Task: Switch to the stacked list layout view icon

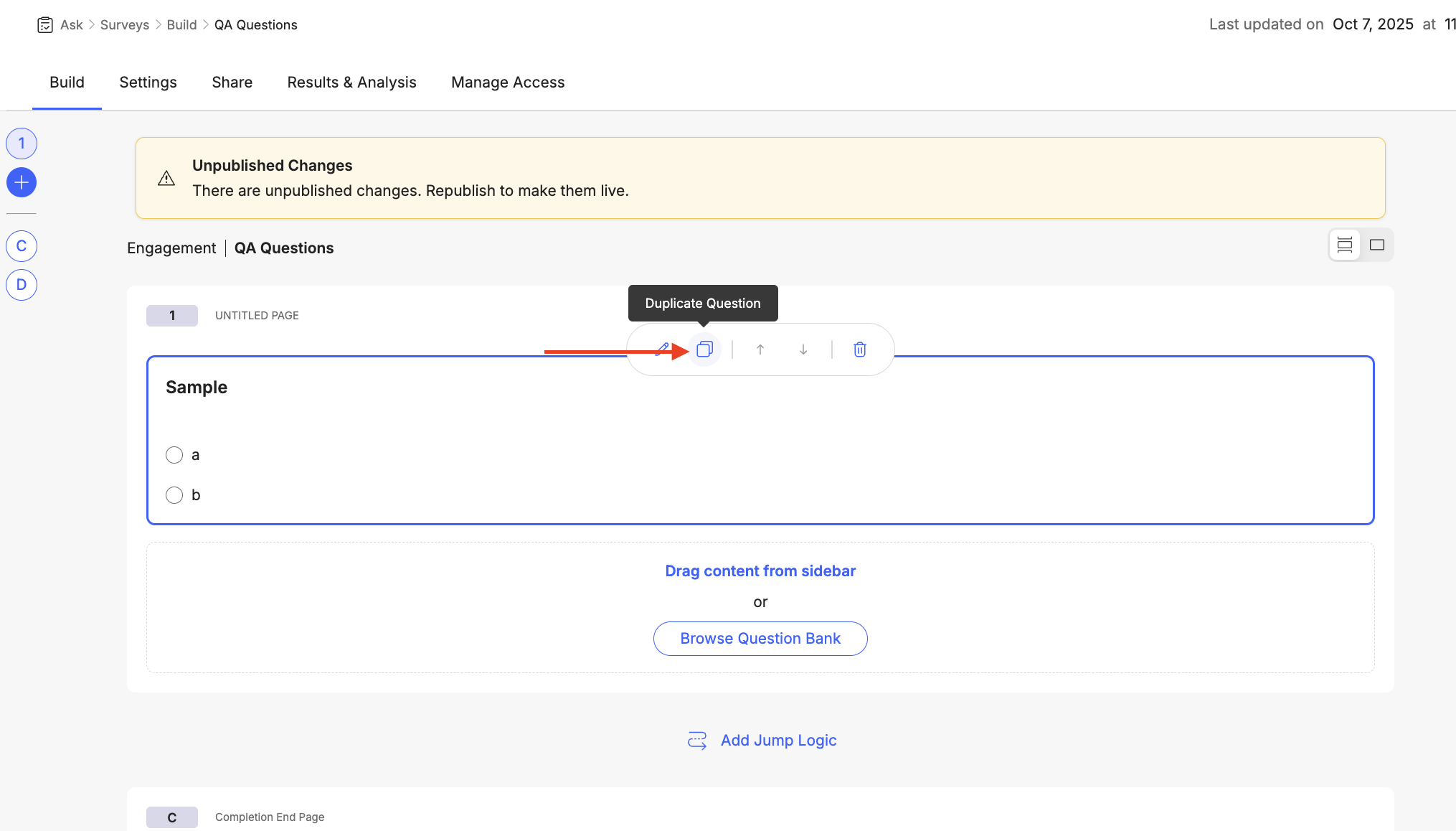Action: click(1345, 245)
